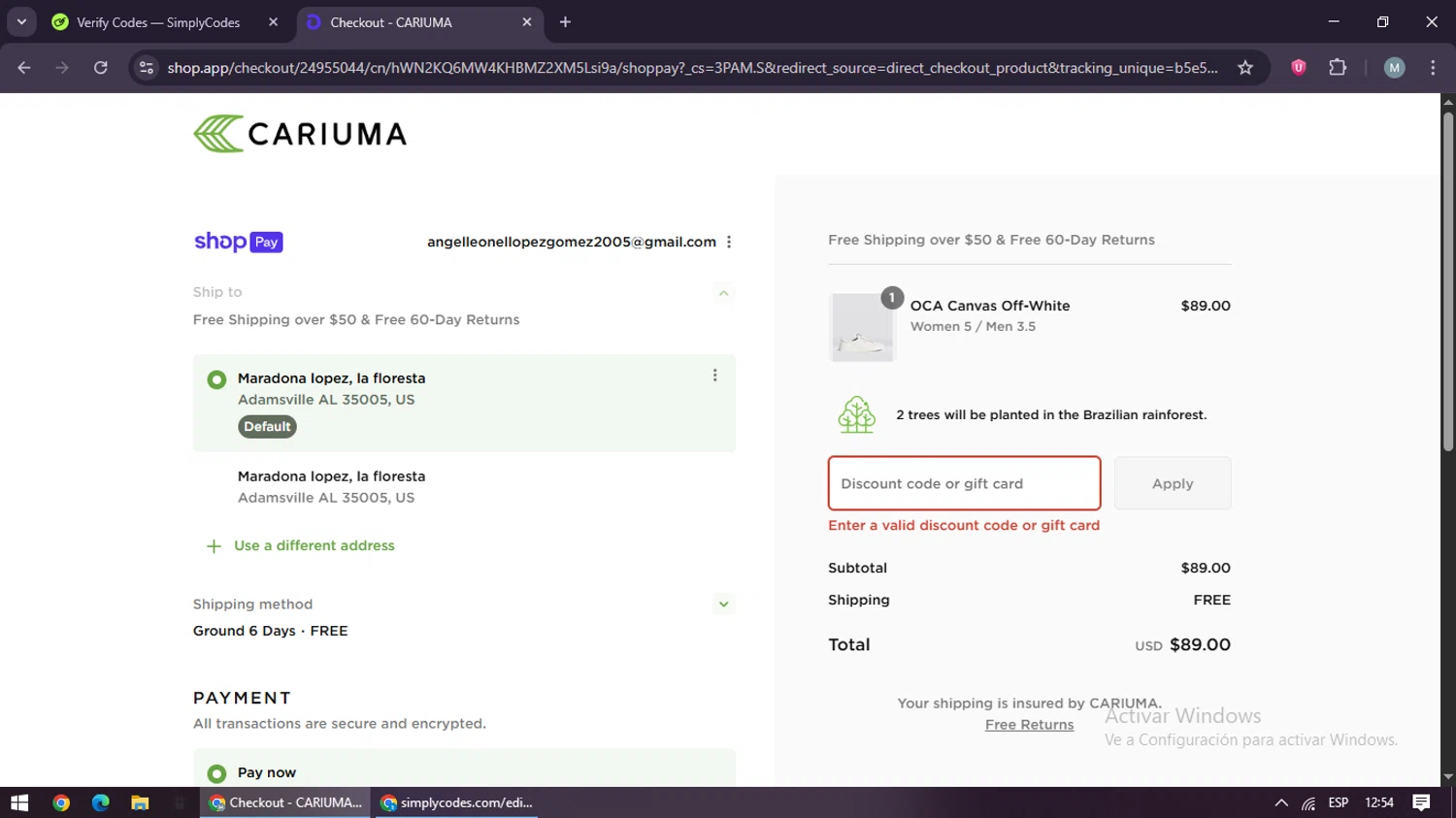
Task: Click the OCA Canvas shoe thumbnail
Action: click(862, 328)
